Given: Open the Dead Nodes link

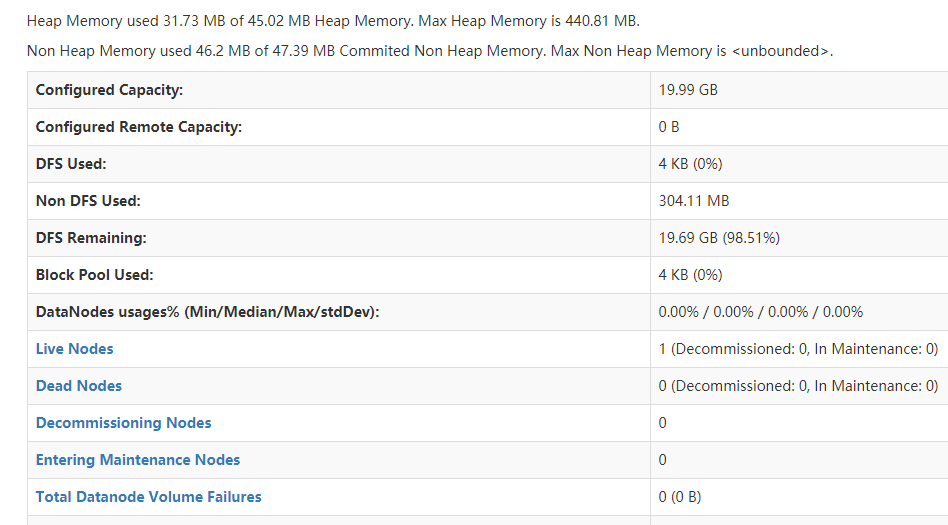Looking at the screenshot, I should coord(79,386).
